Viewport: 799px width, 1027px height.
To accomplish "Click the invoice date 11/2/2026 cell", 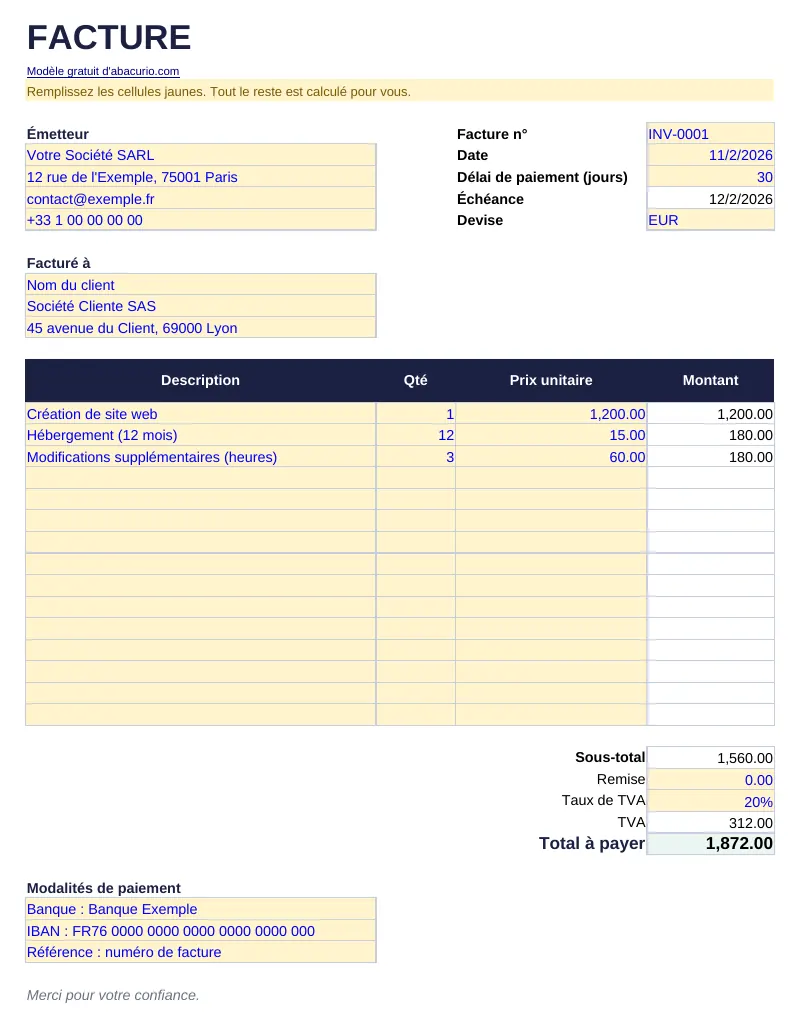I will click(x=711, y=155).
